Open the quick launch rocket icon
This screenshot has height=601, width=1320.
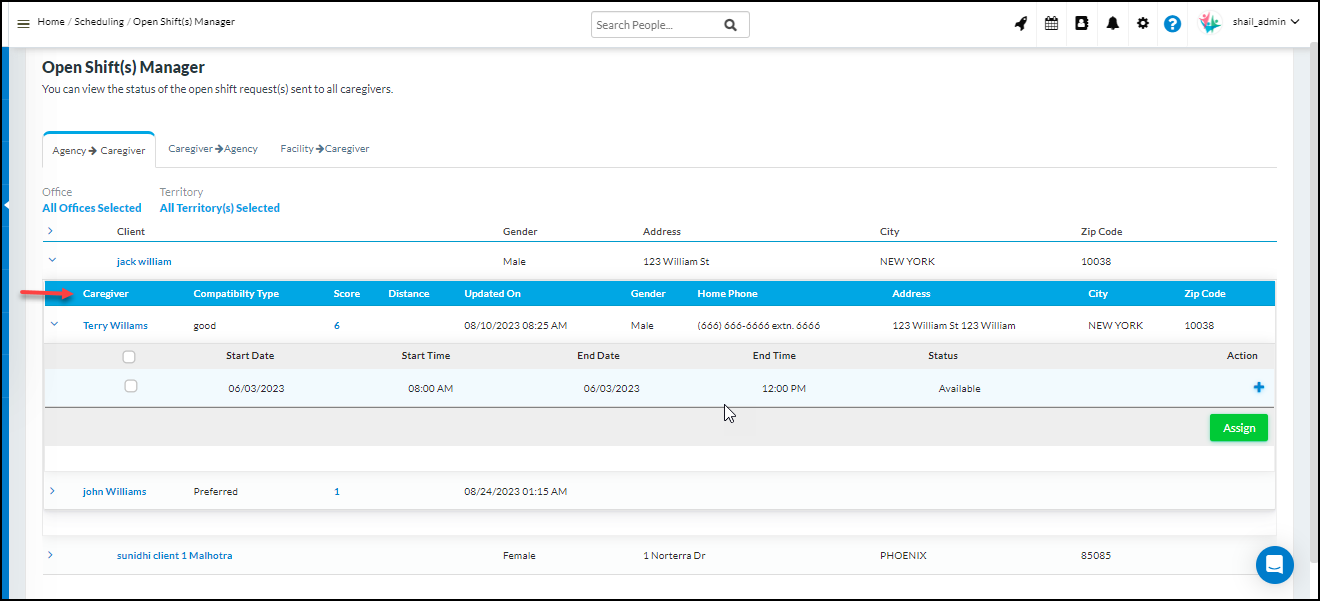[x=1020, y=23]
